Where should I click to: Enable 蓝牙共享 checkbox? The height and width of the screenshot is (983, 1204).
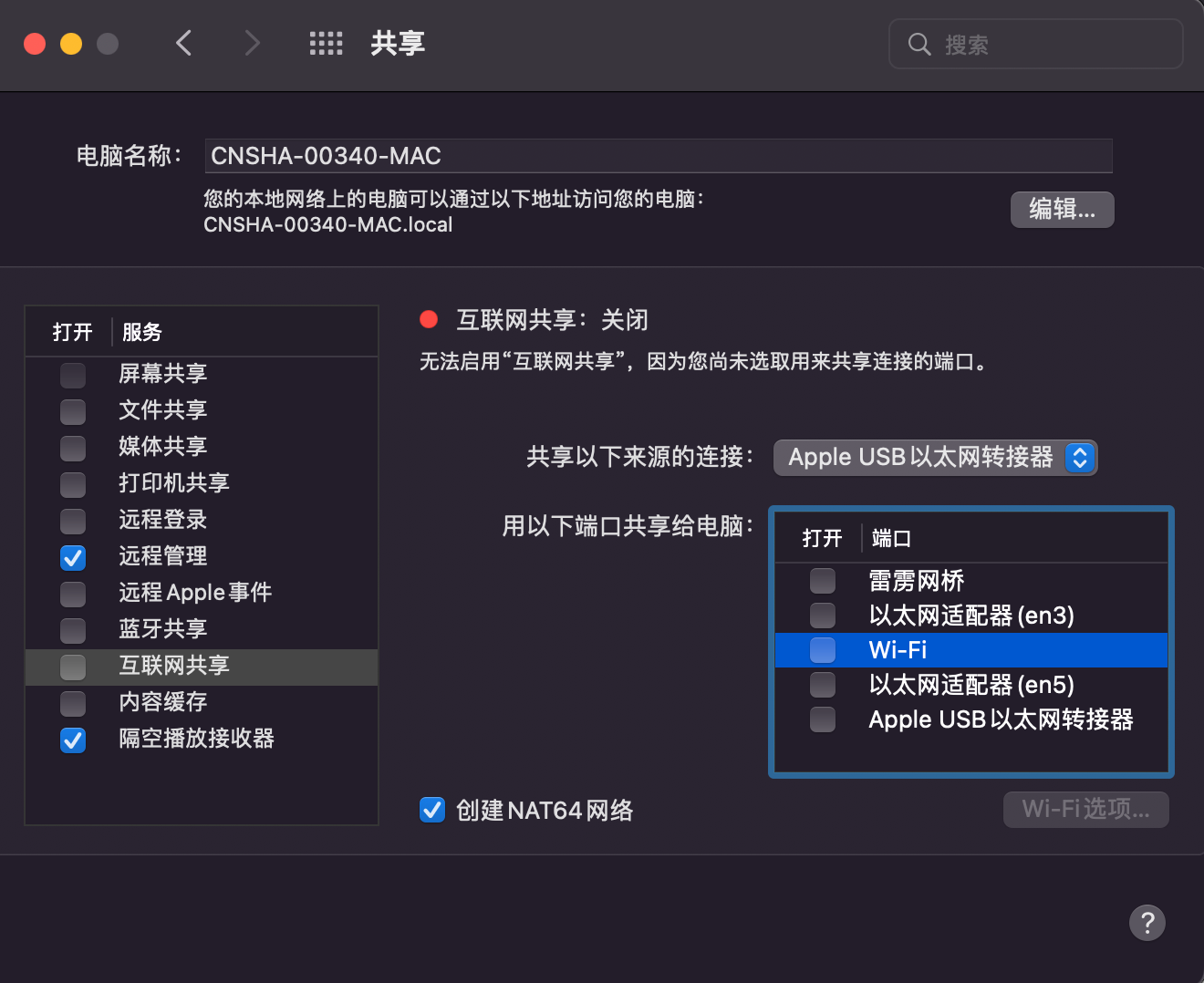[73, 630]
